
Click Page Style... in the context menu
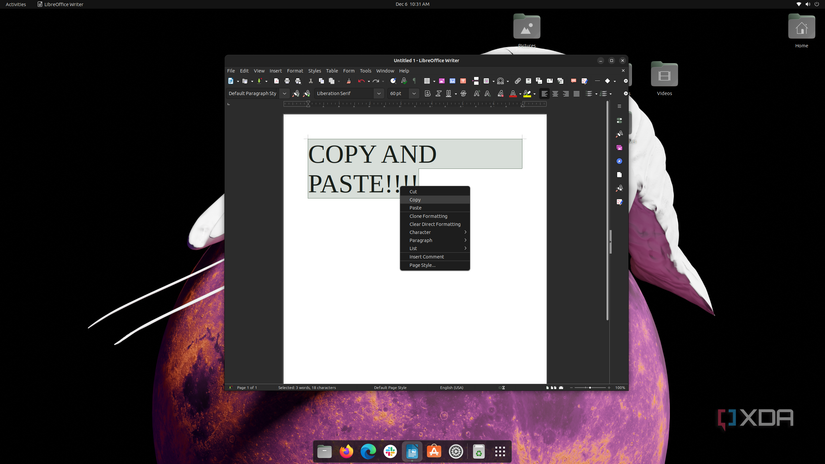[422, 265]
